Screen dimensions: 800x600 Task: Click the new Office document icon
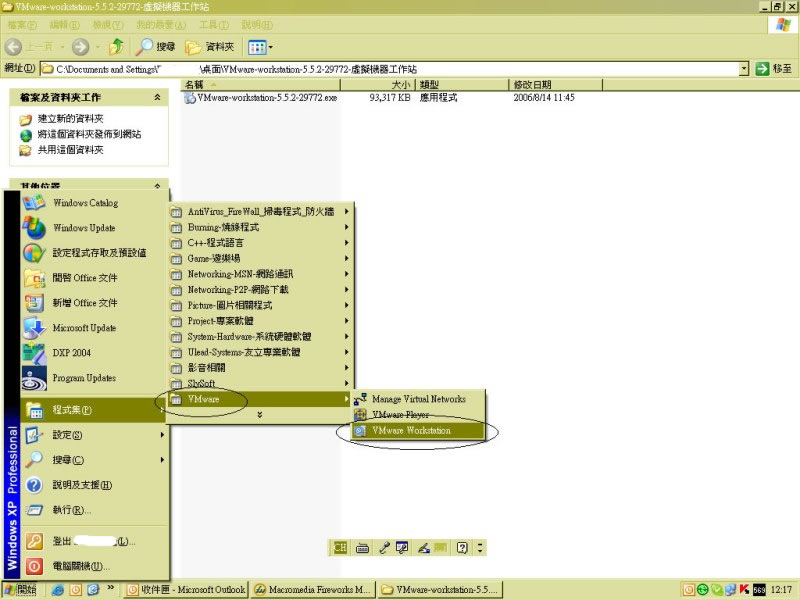[34, 303]
